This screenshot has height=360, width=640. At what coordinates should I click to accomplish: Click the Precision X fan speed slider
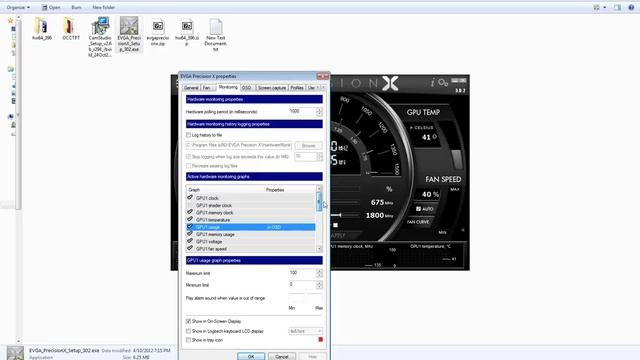click(x=457, y=159)
